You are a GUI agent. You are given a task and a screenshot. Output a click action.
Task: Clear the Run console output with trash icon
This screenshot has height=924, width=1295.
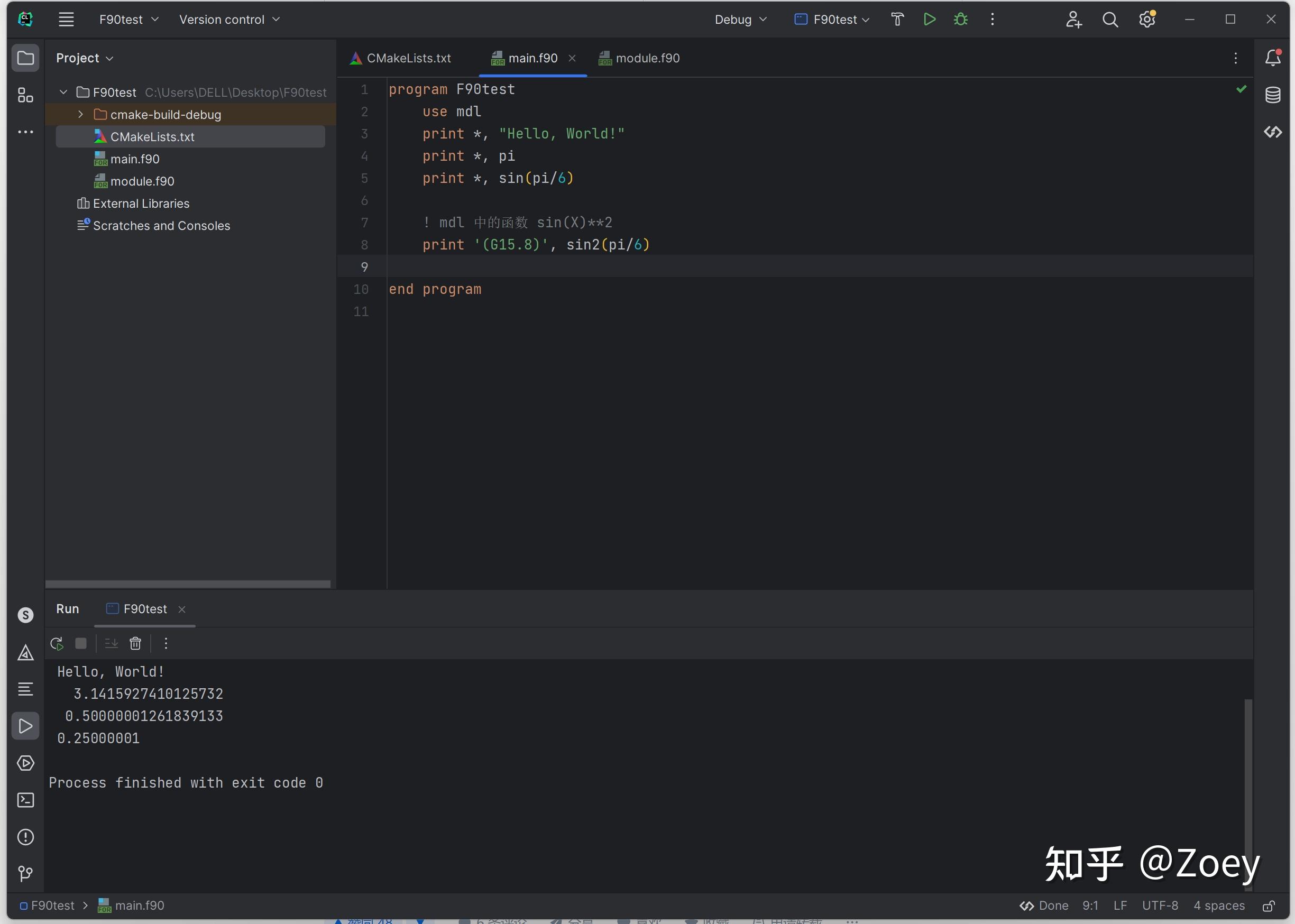tap(135, 643)
